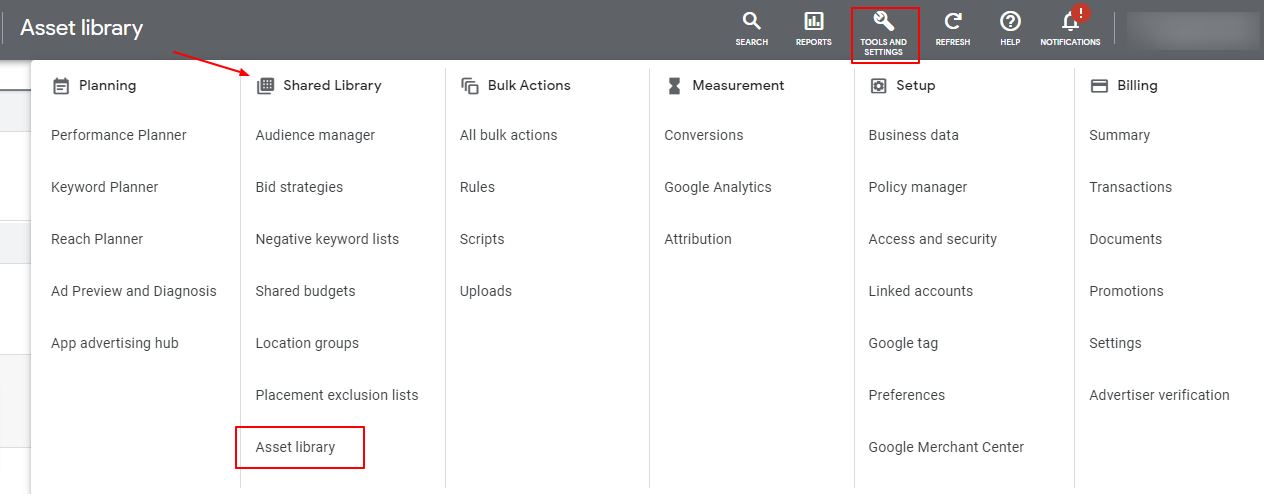Open Business data

(x=914, y=135)
